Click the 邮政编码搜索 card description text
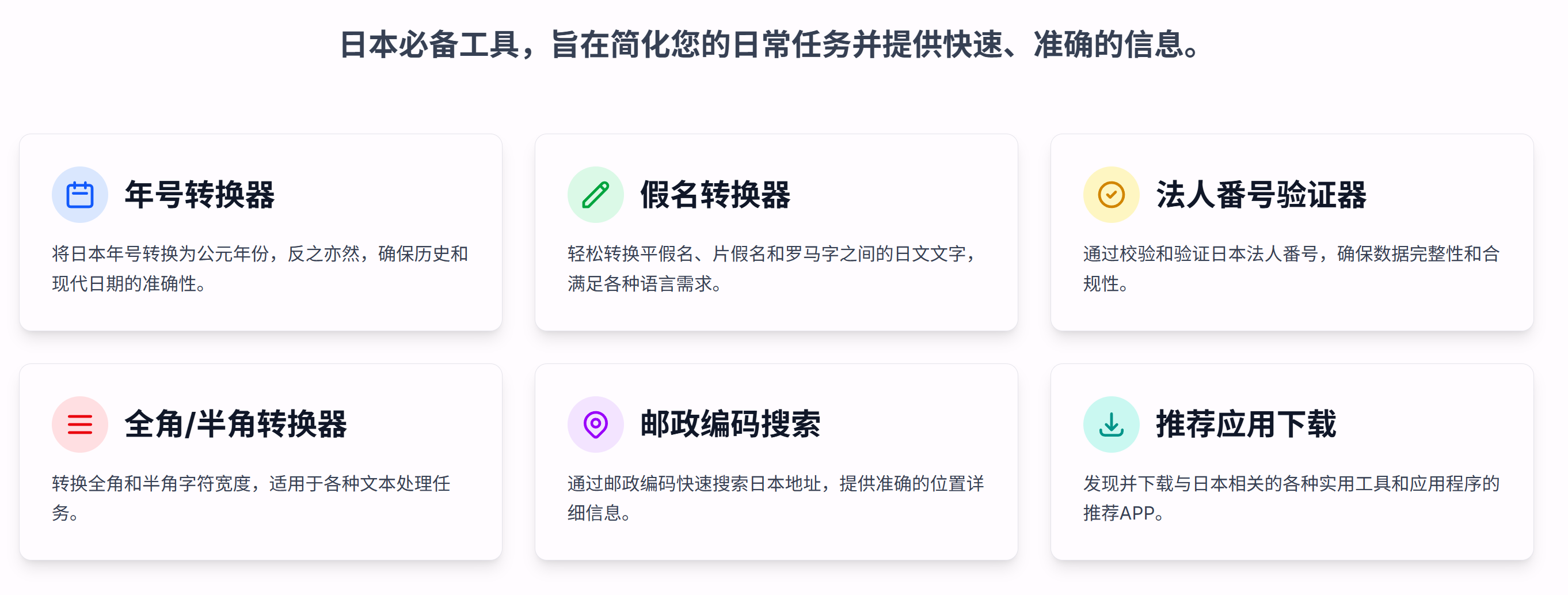This screenshot has width=1568, height=595. pyautogui.click(x=775, y=498)
